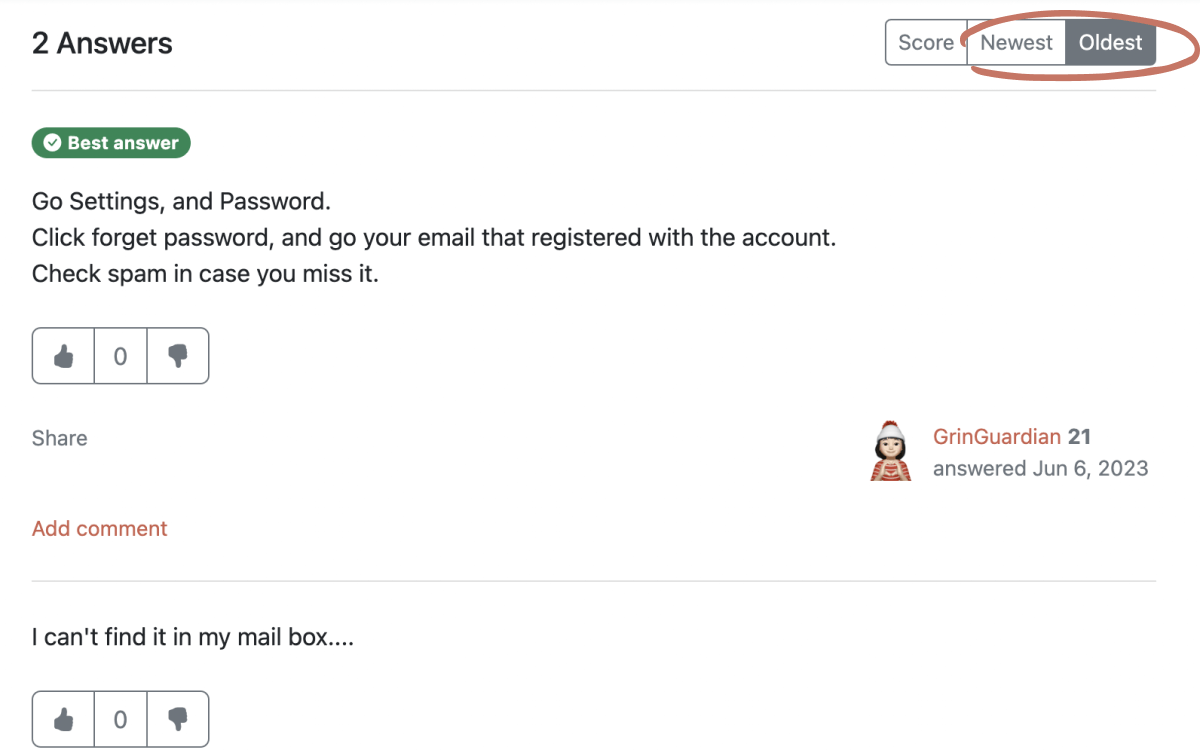1200x751 pixels.
Task: Select the Oldest sort option
Action: 1110,43
